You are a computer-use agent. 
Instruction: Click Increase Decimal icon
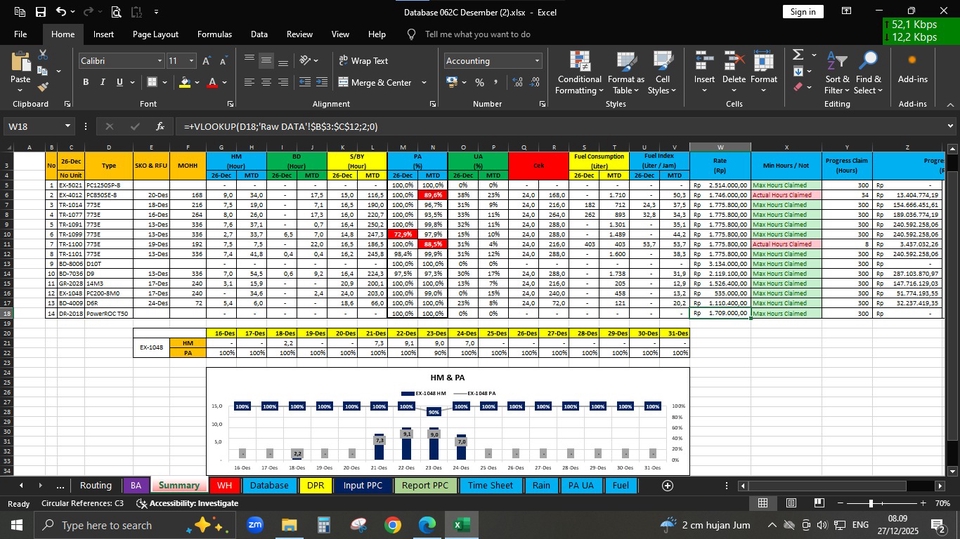click(517, 82)
